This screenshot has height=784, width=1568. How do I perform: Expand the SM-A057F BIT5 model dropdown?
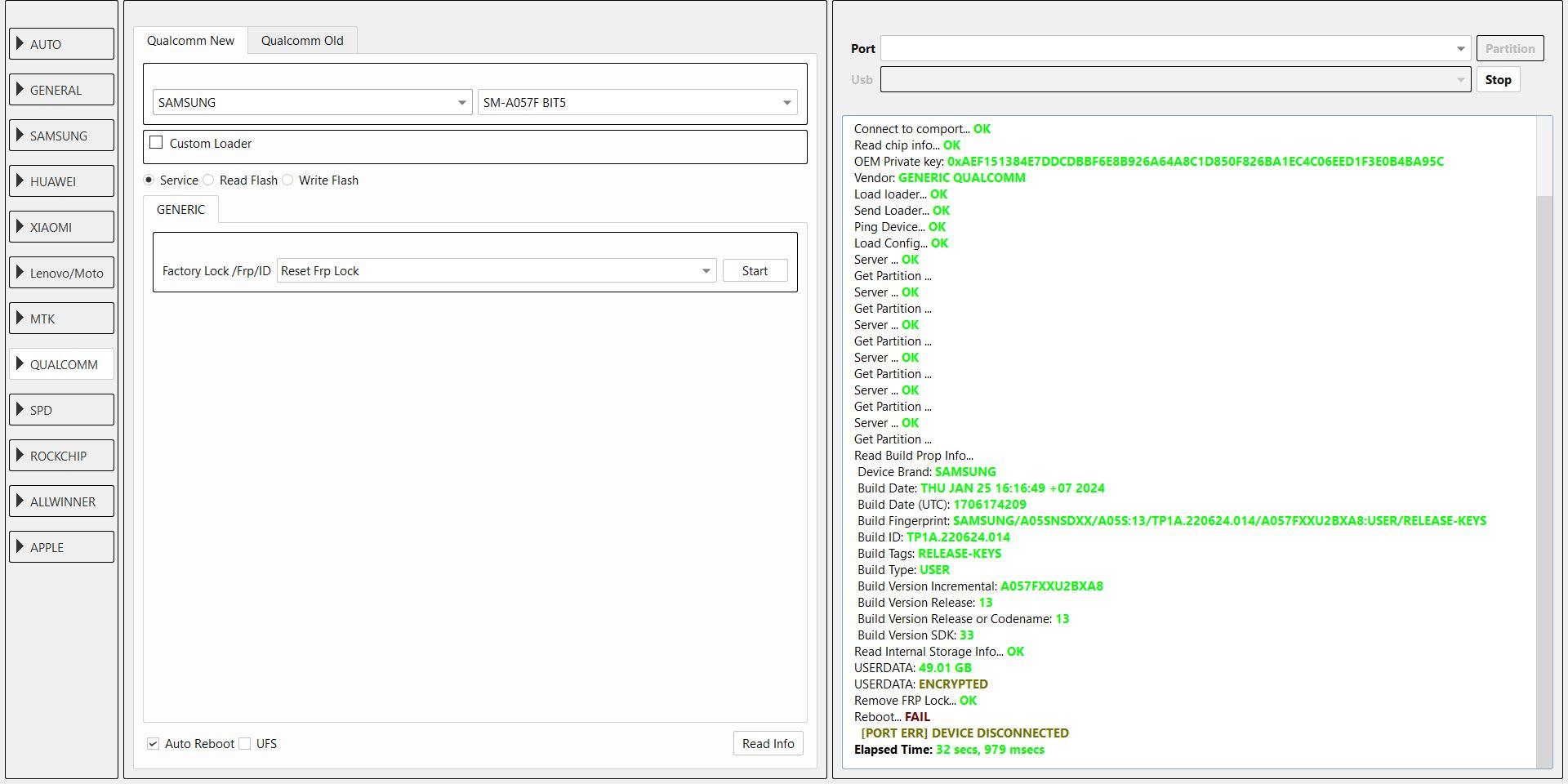(637, 103)
